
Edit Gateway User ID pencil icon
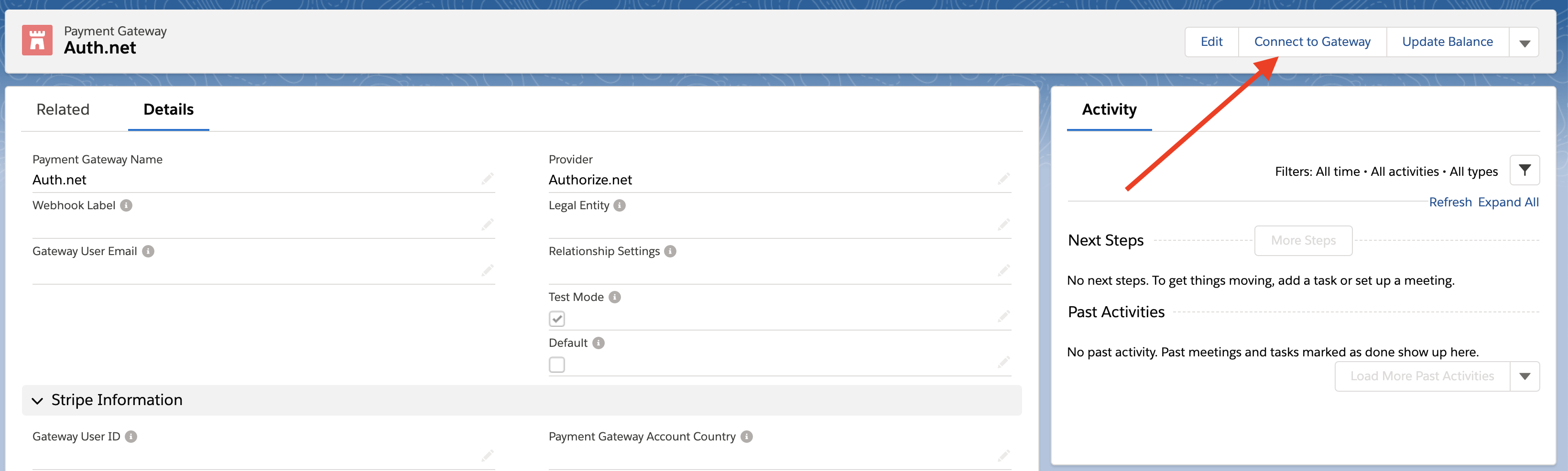488,455
